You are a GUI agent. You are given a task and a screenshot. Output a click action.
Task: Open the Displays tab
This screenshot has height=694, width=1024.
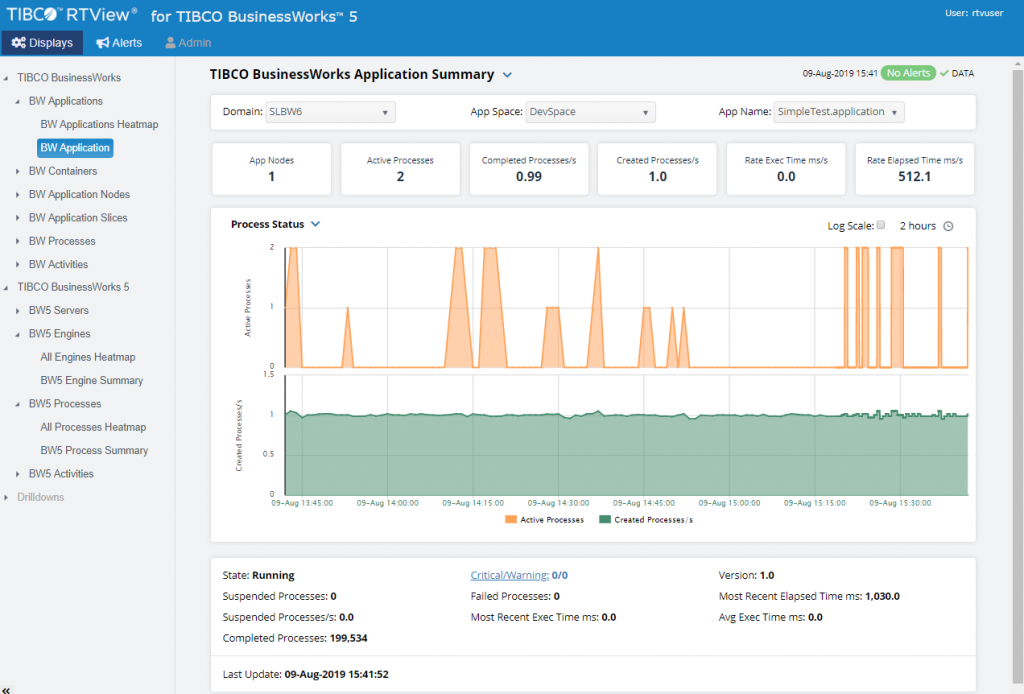pyautogui.click(x=42, y=42)
